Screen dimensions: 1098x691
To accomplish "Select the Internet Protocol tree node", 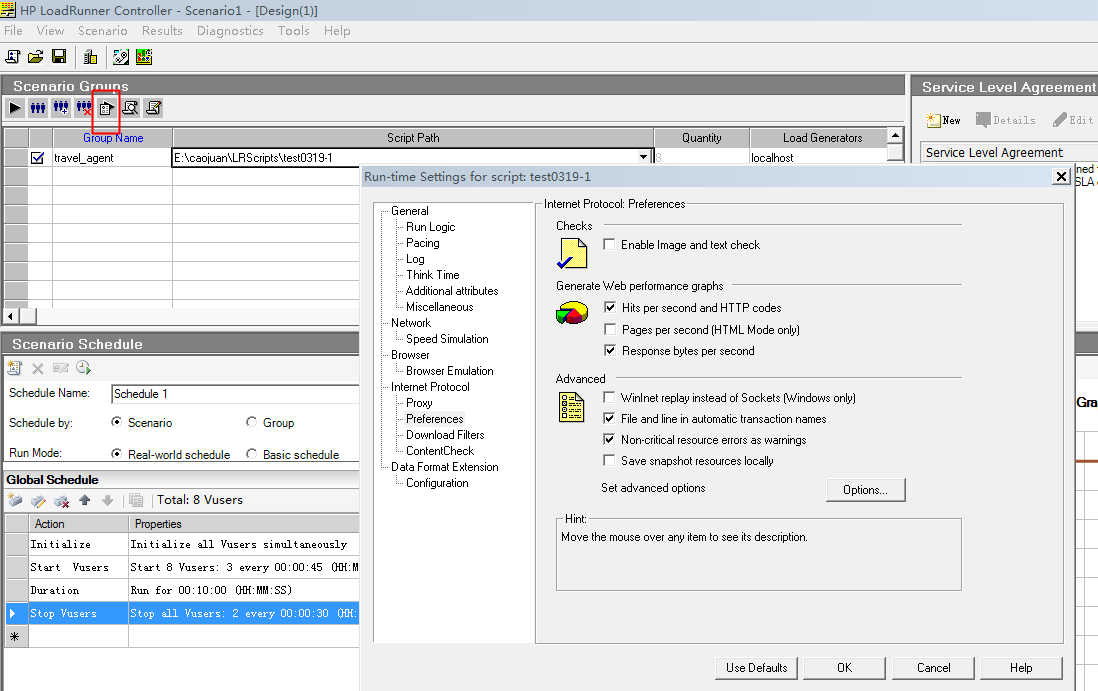I will tap(430, 387).
